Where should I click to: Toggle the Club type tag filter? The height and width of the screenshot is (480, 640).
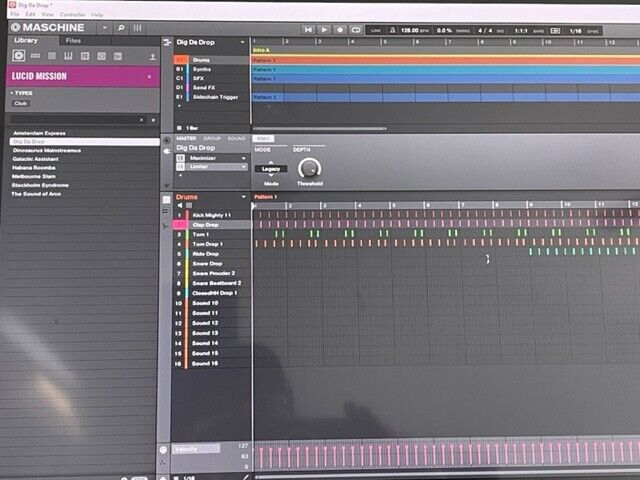21,103
